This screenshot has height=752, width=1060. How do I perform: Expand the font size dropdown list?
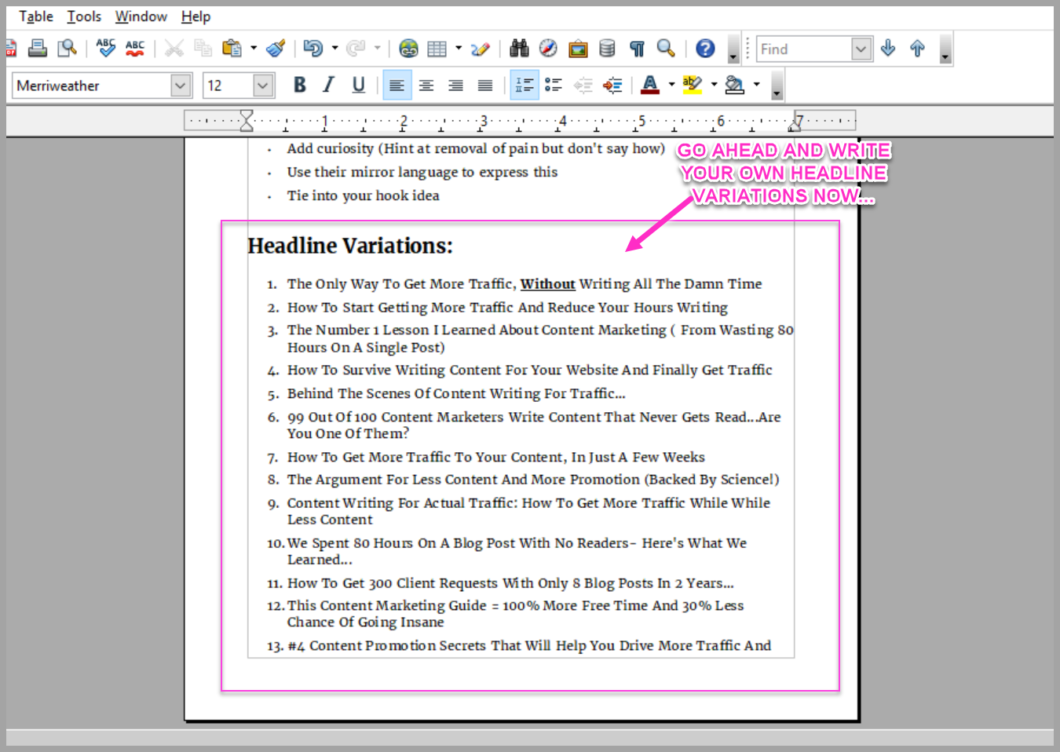[263, 86]
